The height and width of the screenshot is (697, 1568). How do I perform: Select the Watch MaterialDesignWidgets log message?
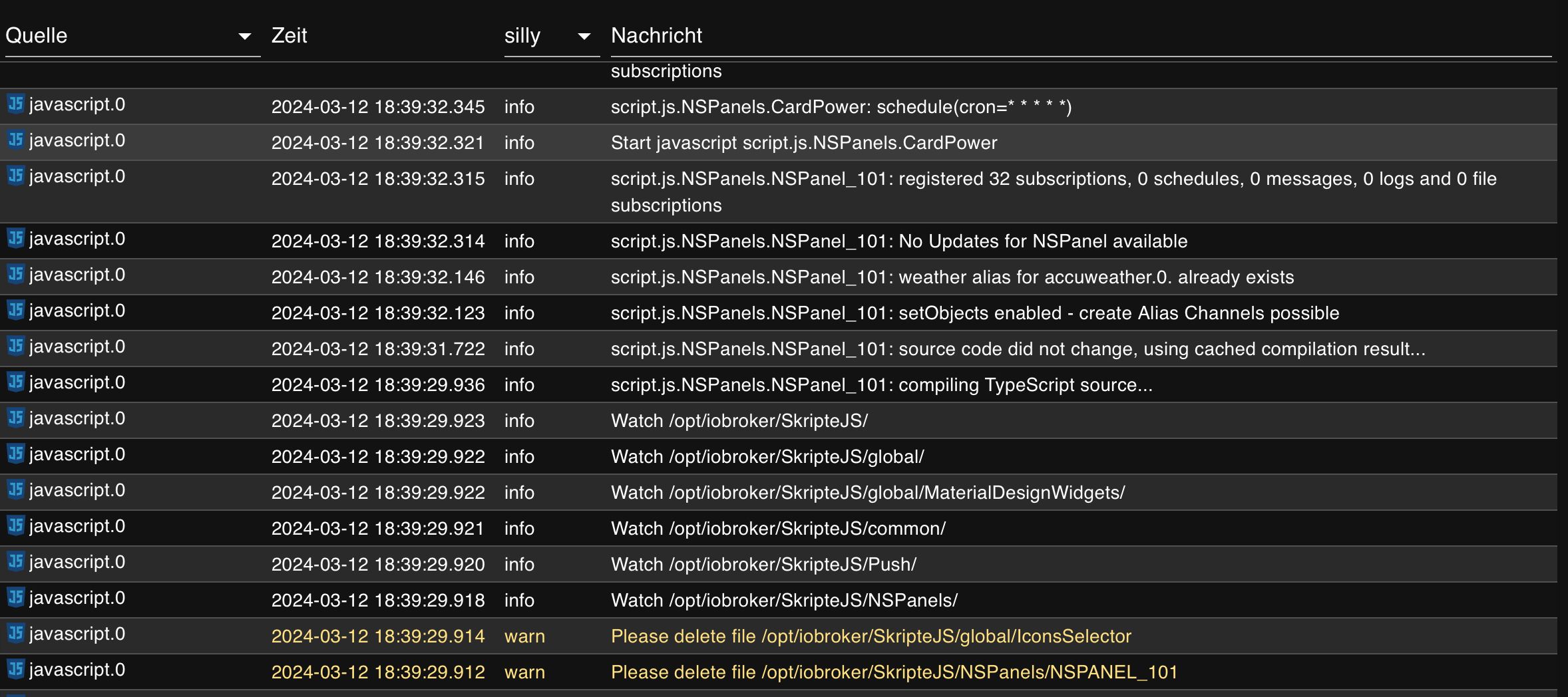(868, 493)
